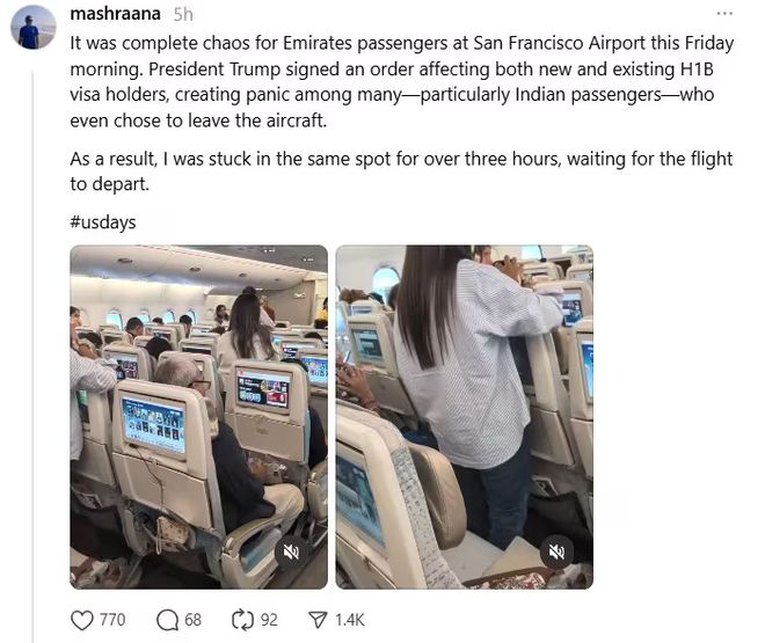This screenshot has width=765, height=643.
Task: Repost using the circular arrows icon
Action: click(x=242, y=620)
